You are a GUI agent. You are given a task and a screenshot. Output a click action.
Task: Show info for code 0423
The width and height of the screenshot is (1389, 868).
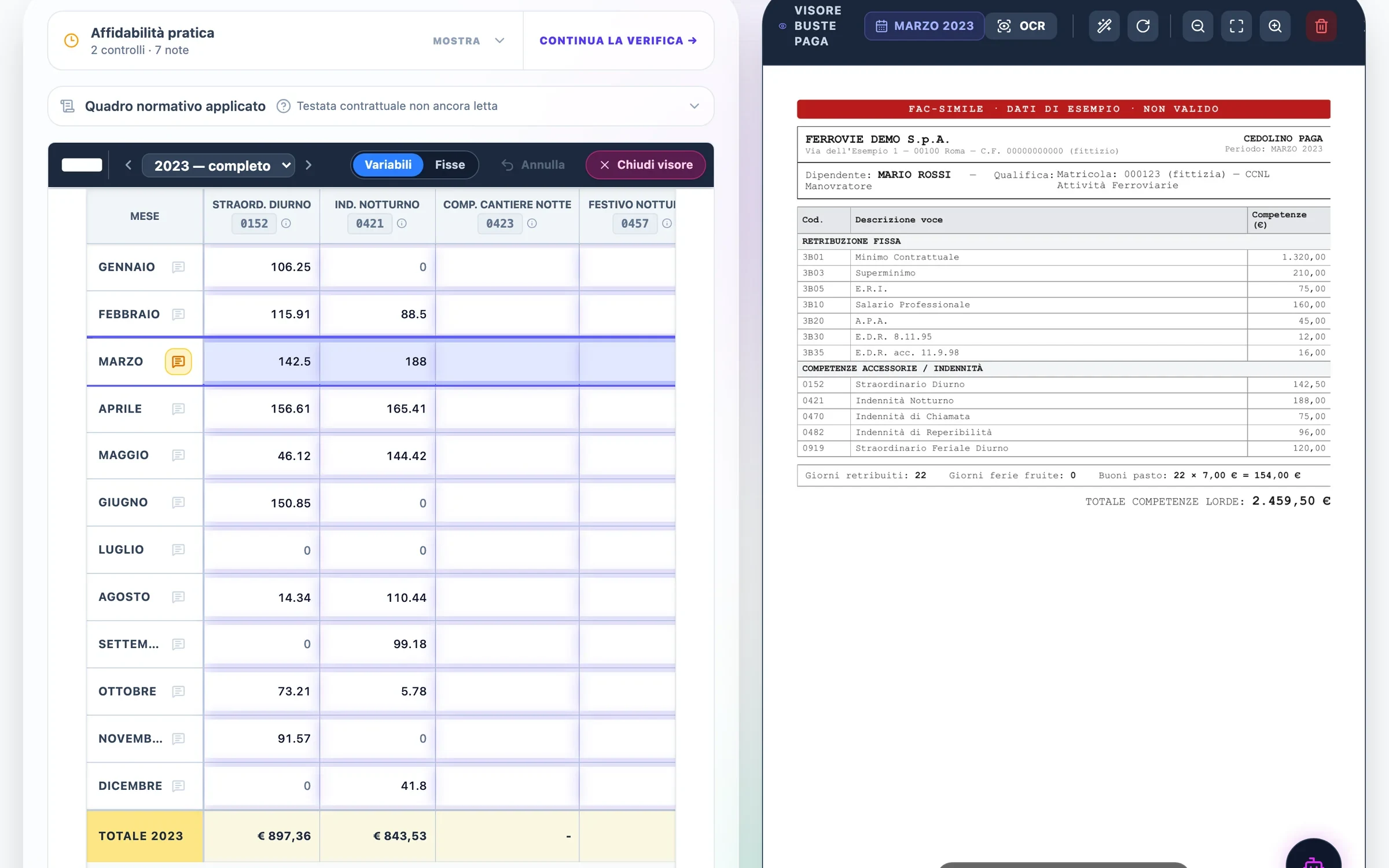(x=532, y=223)
